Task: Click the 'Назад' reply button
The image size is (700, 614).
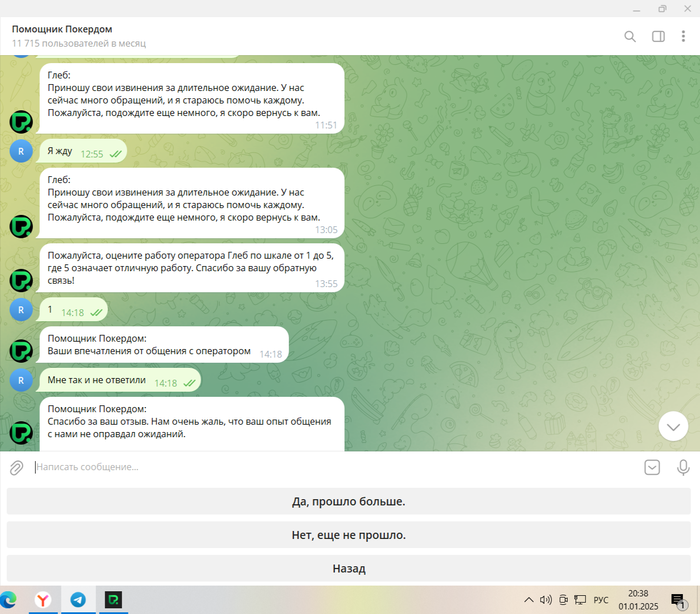Action: point(349,568)
